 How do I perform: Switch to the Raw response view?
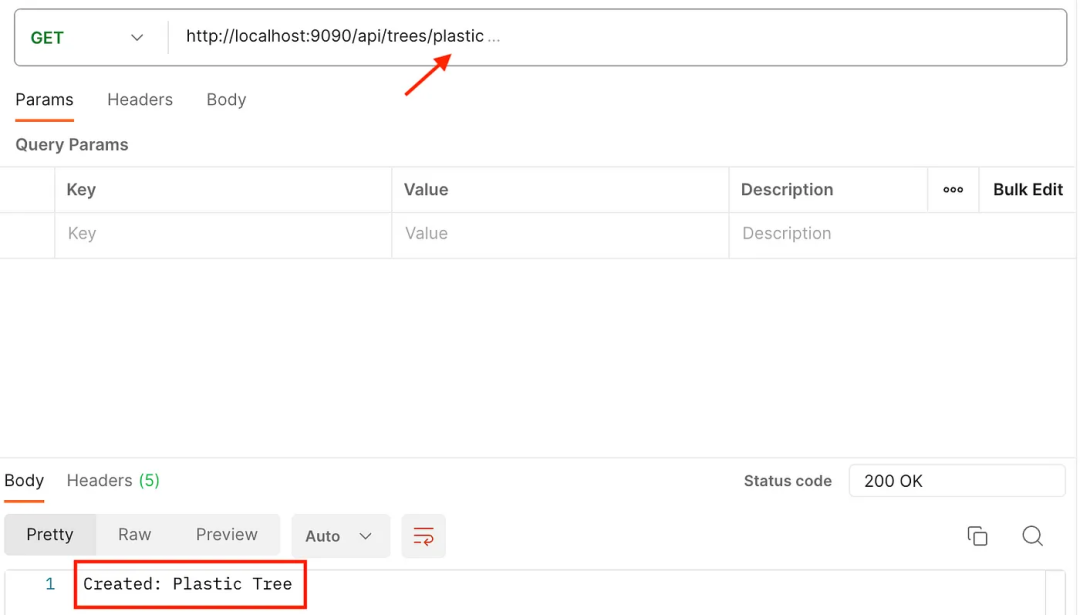[x=134, y=535]
